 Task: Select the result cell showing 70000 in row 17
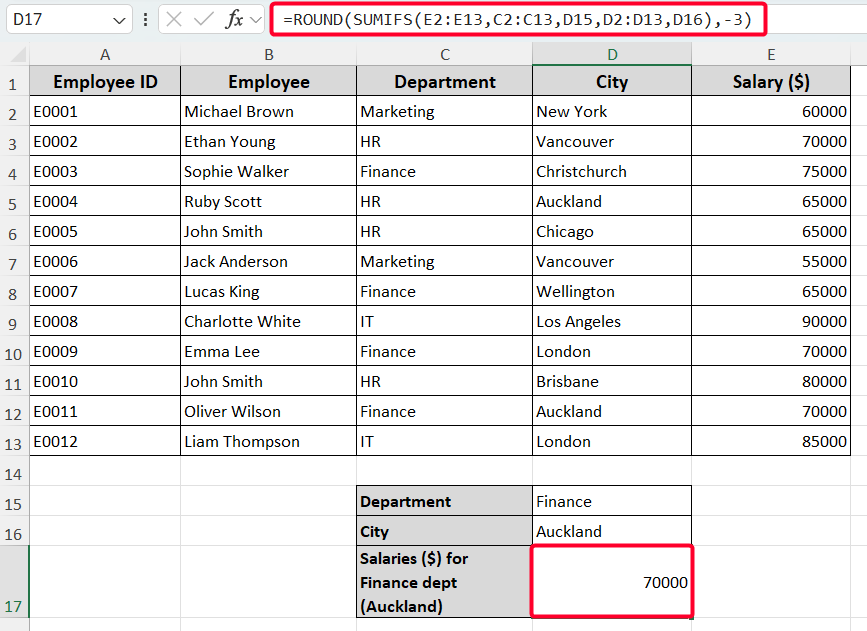pos(611,582)
